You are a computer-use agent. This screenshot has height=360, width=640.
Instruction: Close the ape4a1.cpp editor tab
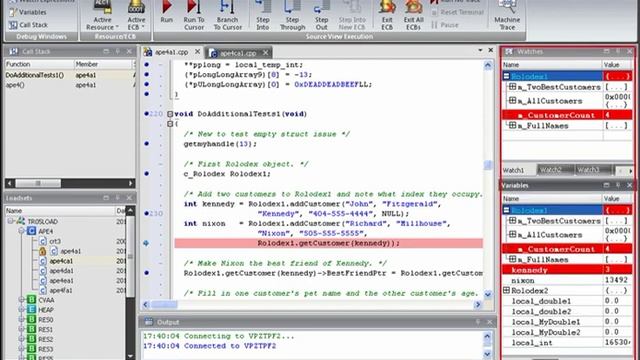click(198, 52)
